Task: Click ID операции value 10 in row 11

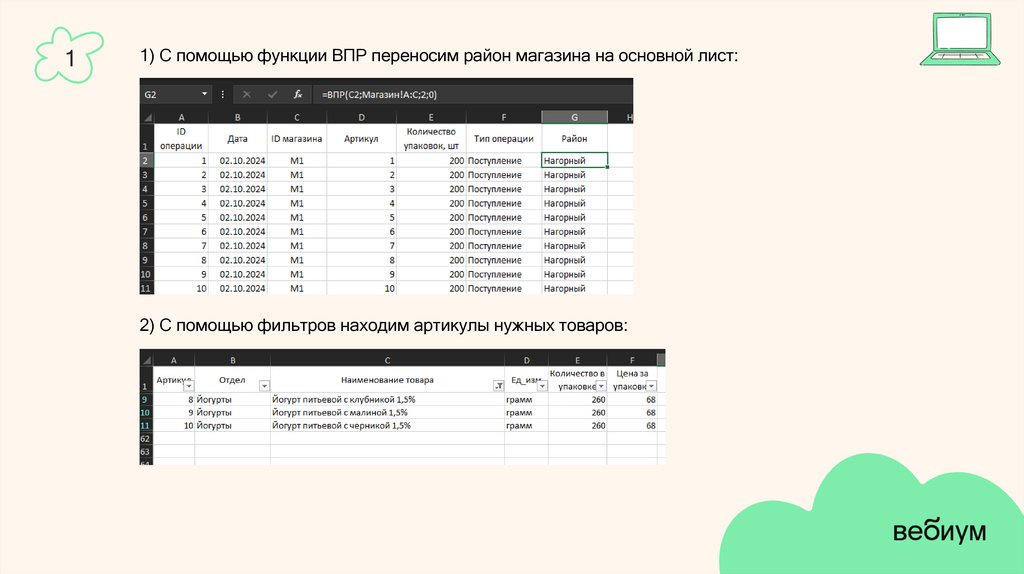Action: coord(181,288)
